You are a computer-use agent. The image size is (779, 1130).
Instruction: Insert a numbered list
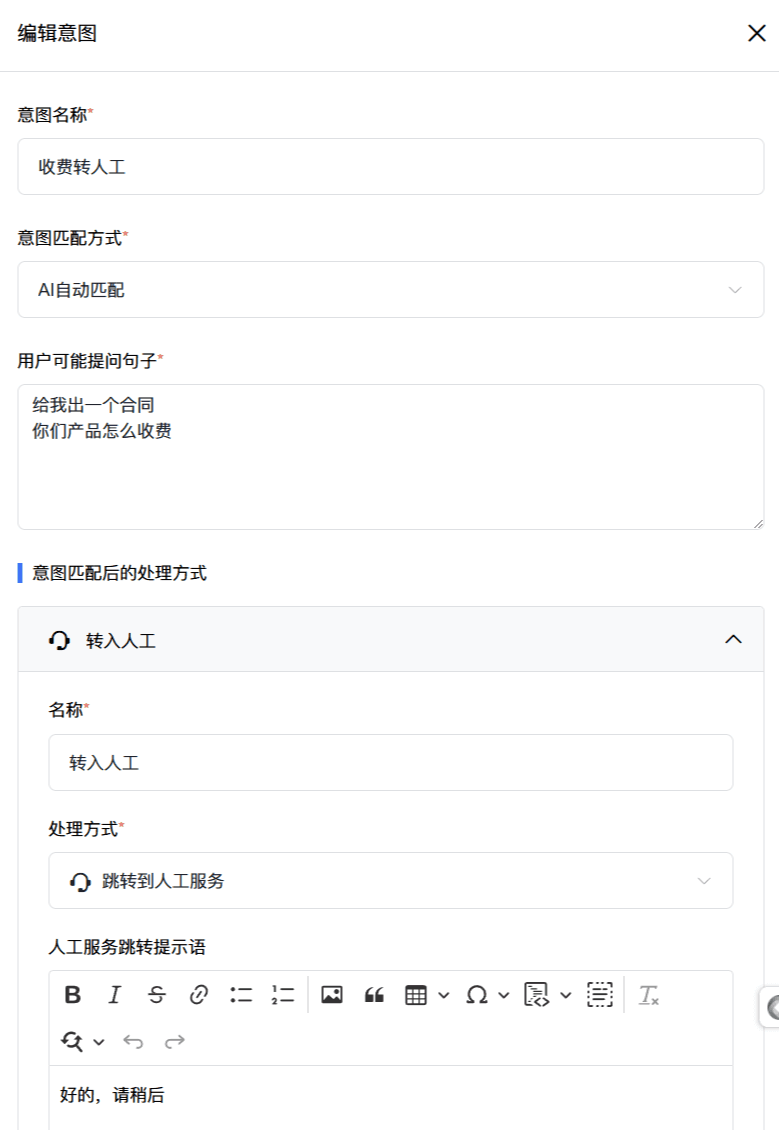click(282, 995)
